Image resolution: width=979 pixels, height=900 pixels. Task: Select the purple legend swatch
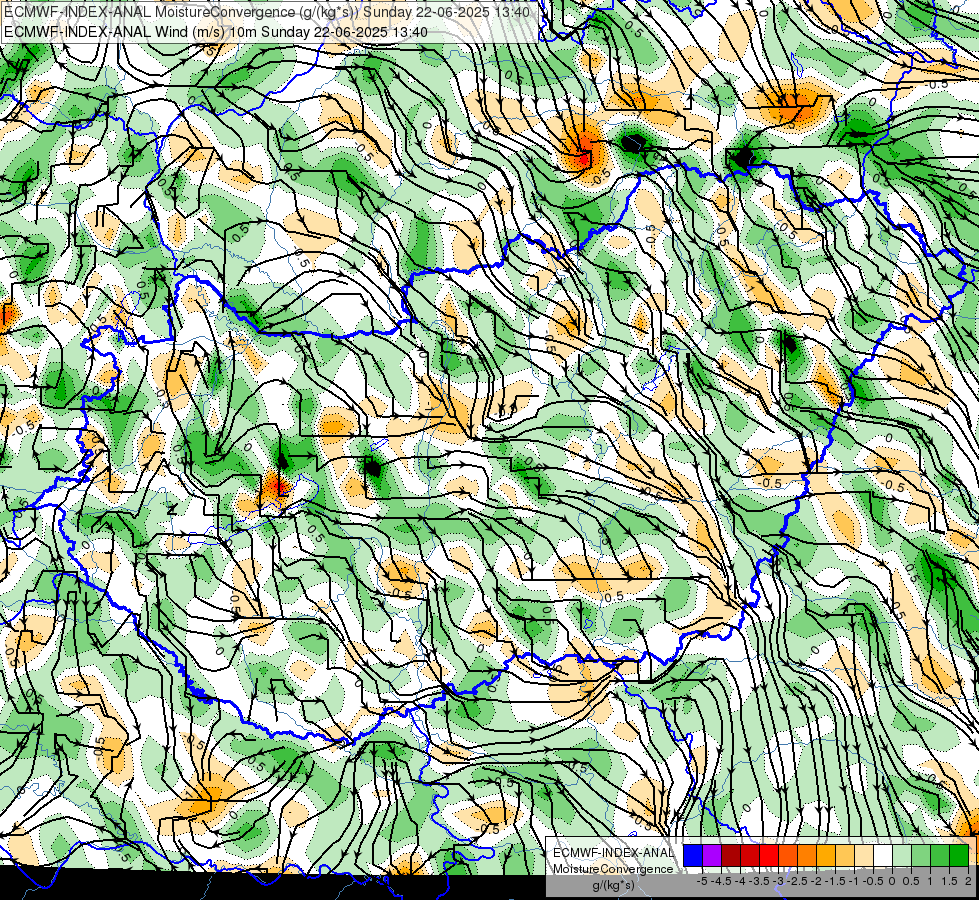(x=712, y=855)
